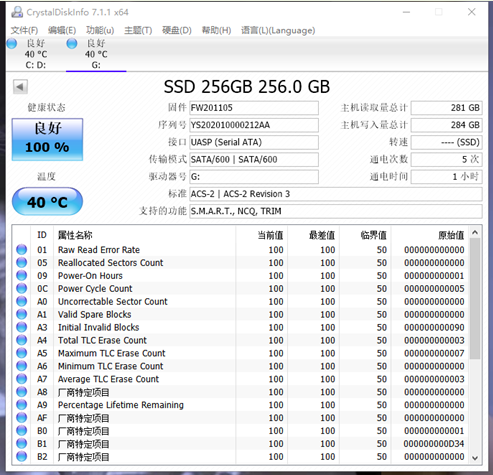The image size is (493, 475).
Task: Click the 良好 100 % health status button
Action: pyautogui.click(x=47, y=139)
